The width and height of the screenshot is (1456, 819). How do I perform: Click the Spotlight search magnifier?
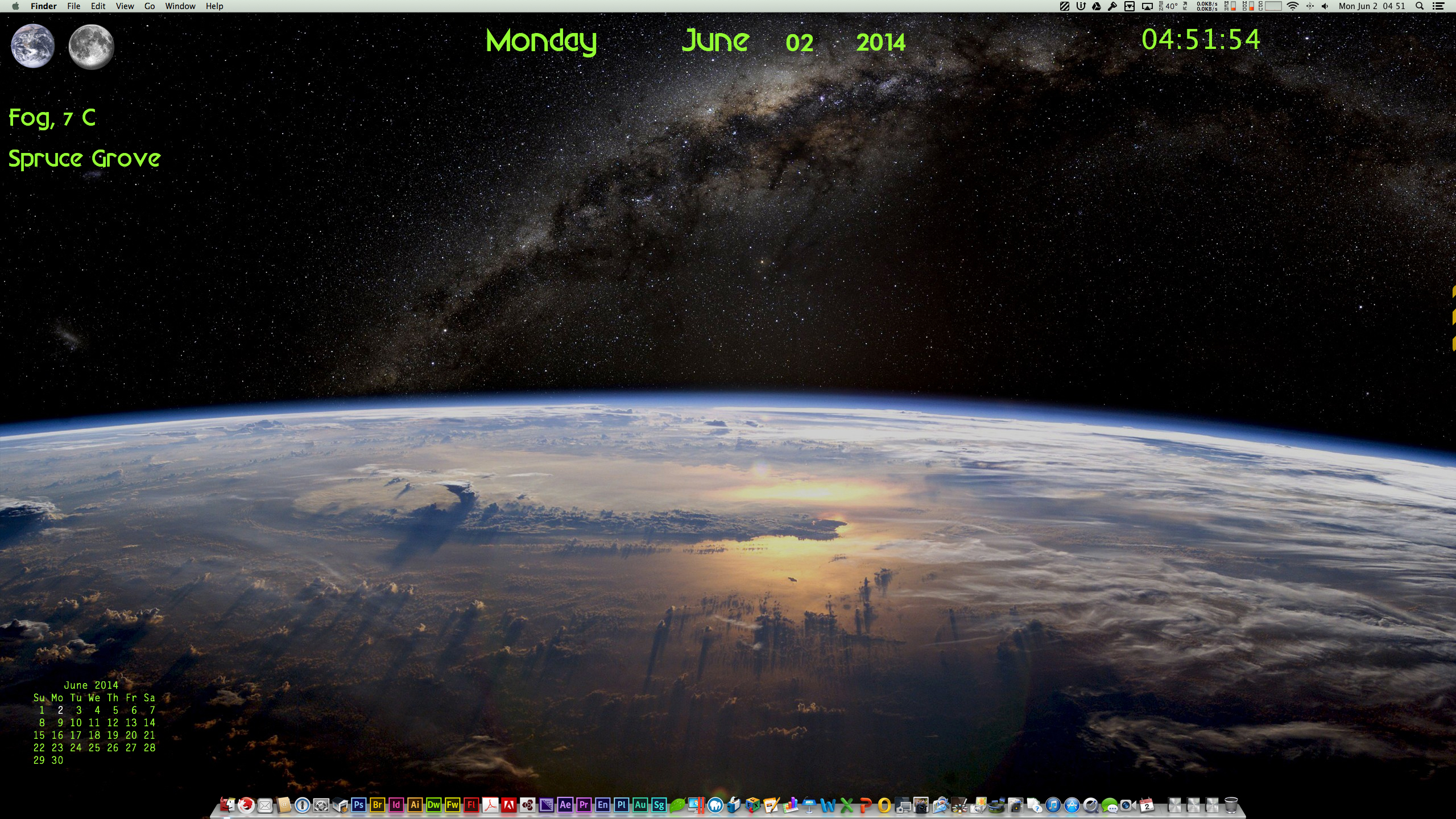(1420, 6)
